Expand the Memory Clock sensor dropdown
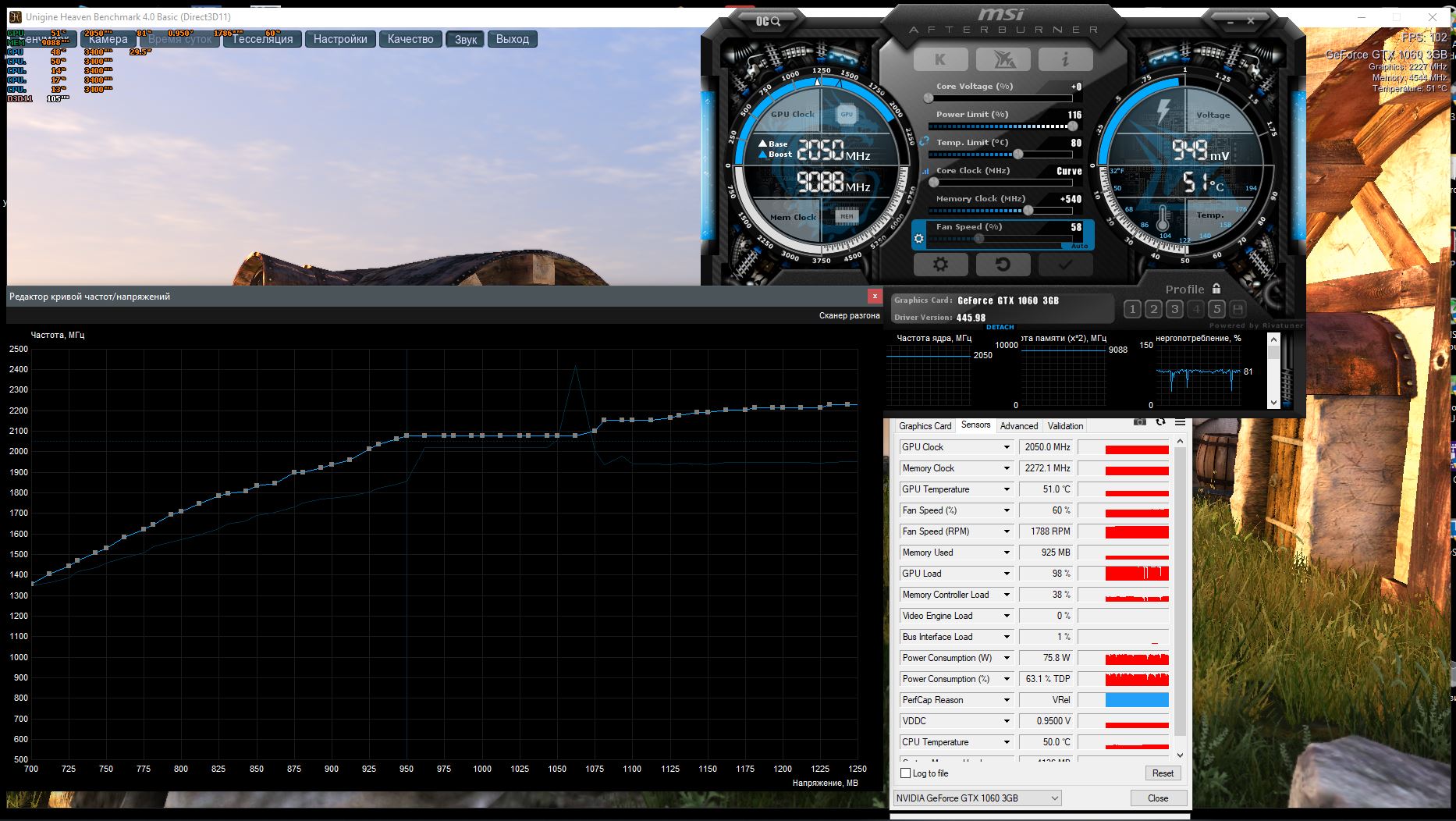The height and width of the screenshot is (821, 1456). (1007, 468)
